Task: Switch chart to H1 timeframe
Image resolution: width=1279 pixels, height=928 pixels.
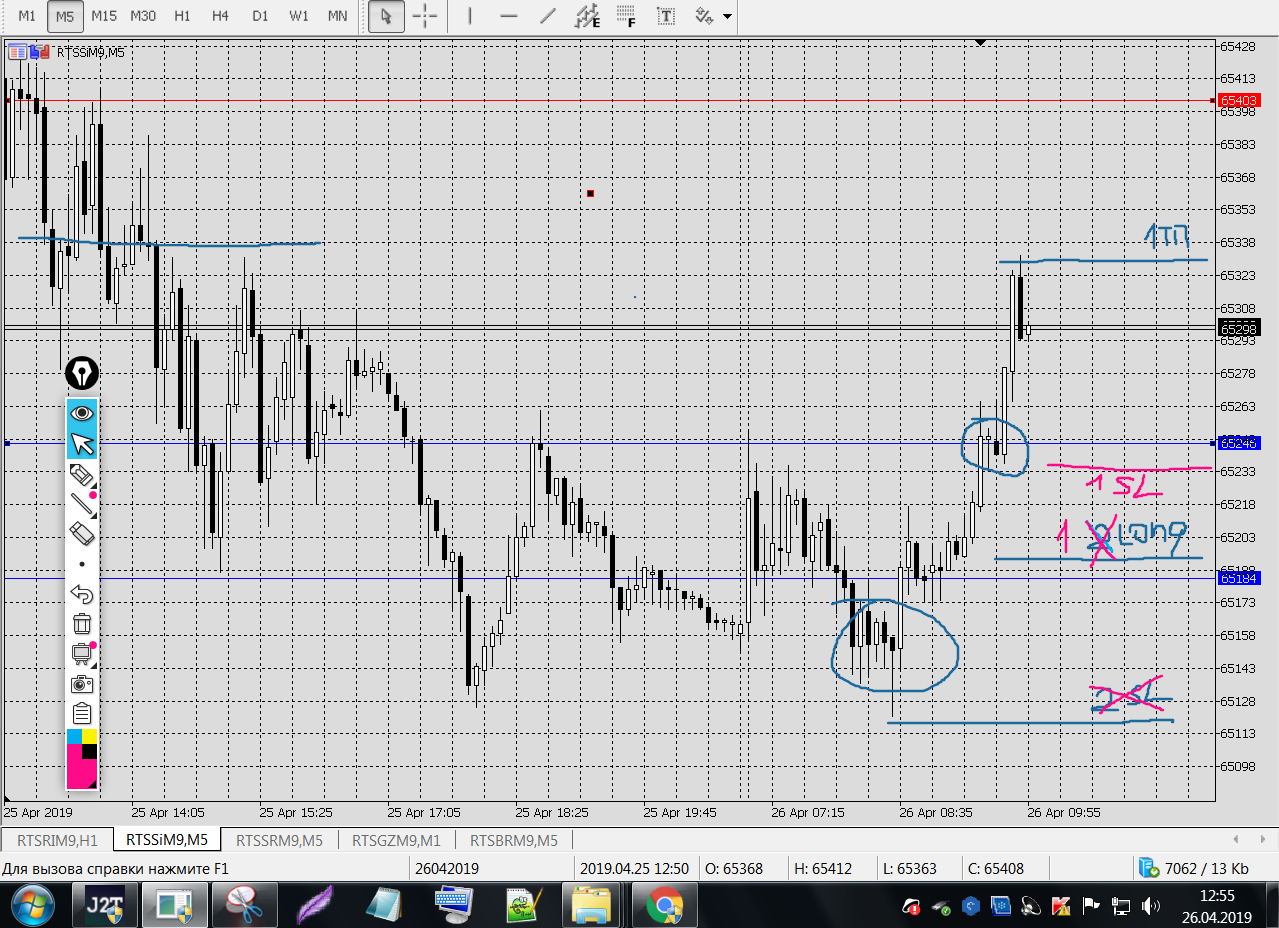Action: click(x=182, y=16)
